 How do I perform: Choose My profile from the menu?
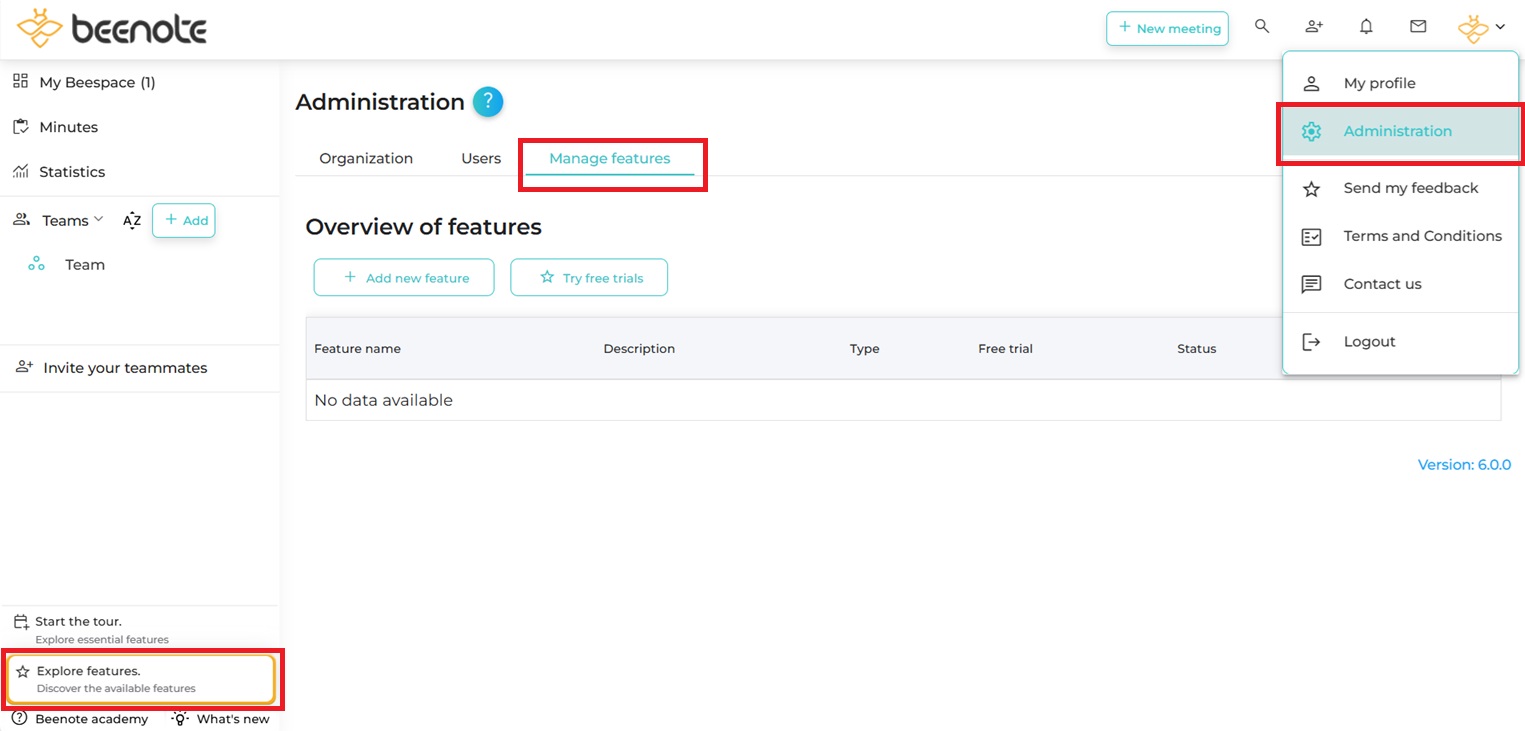click(1379, 83)
